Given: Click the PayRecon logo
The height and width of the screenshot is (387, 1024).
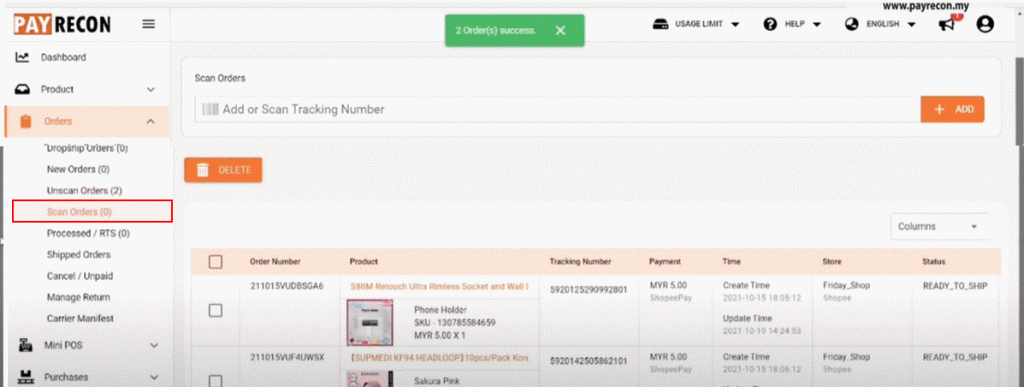Looking at the screenshot, I should click(x=62, y=24).
